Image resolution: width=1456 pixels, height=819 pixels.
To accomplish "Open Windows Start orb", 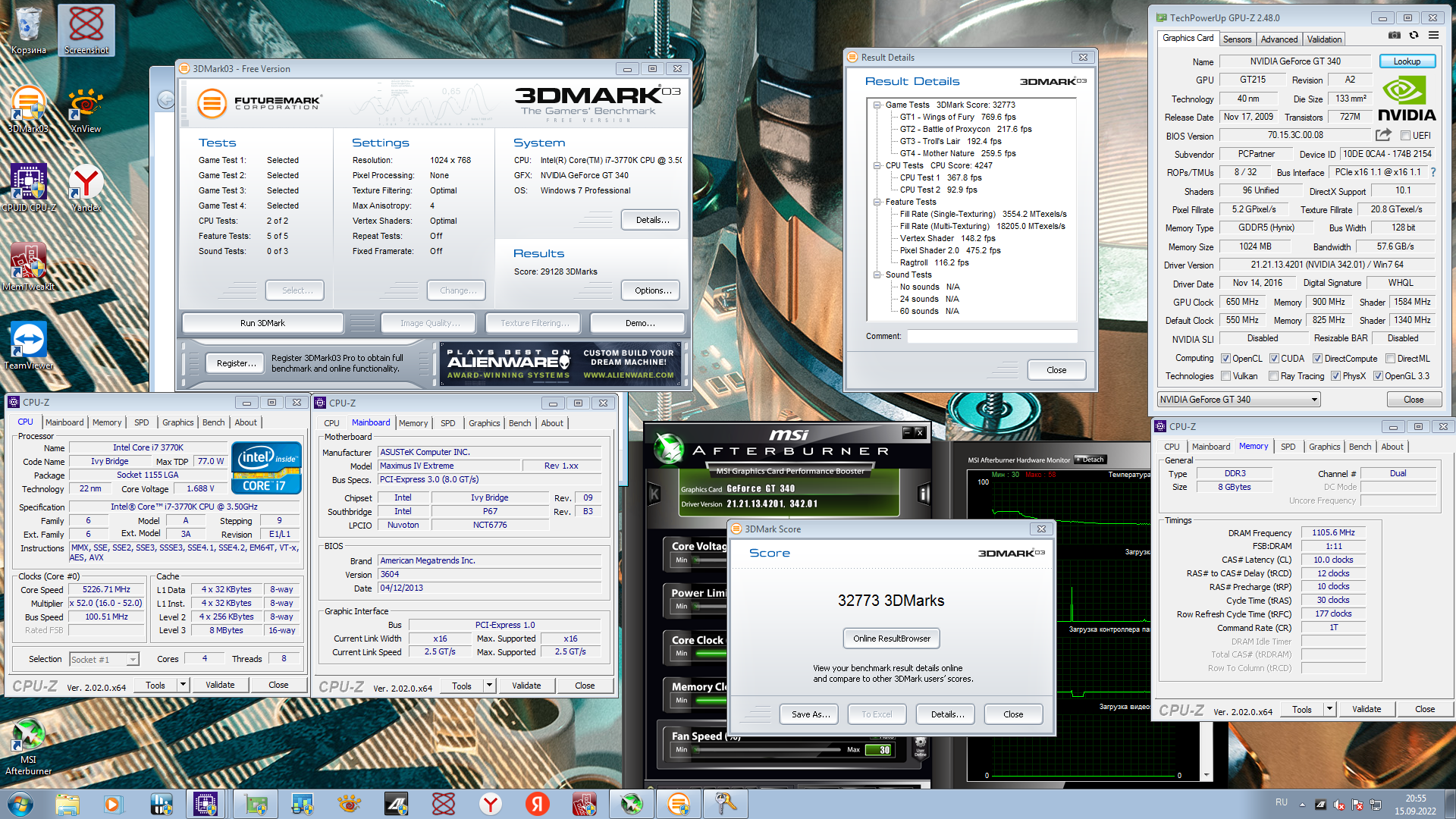I will [20, 804].
